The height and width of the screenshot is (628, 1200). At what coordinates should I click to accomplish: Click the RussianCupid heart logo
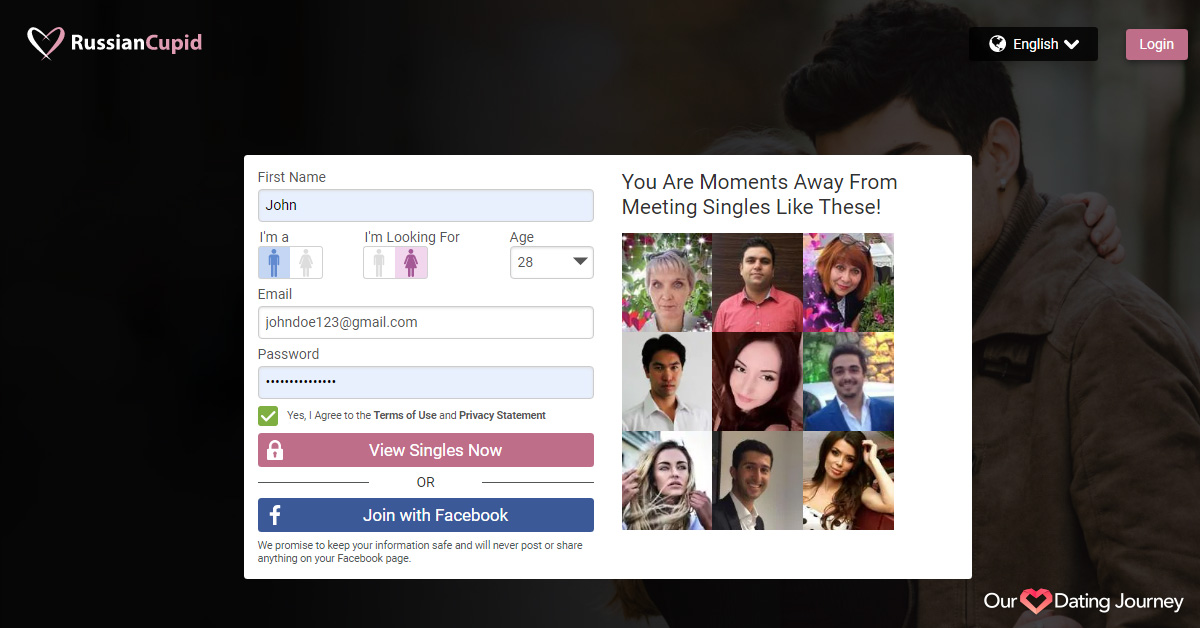tap(45, 43)
